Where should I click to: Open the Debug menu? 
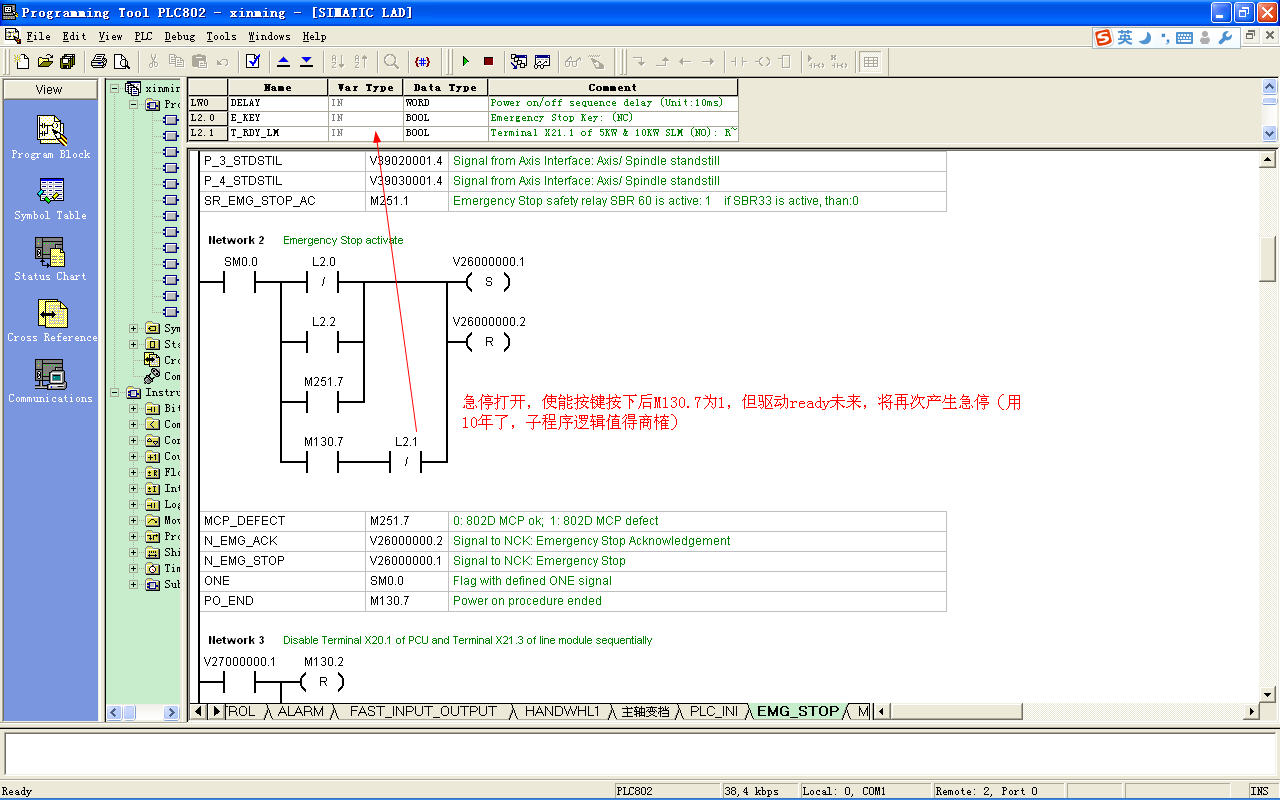pos(180,36)
